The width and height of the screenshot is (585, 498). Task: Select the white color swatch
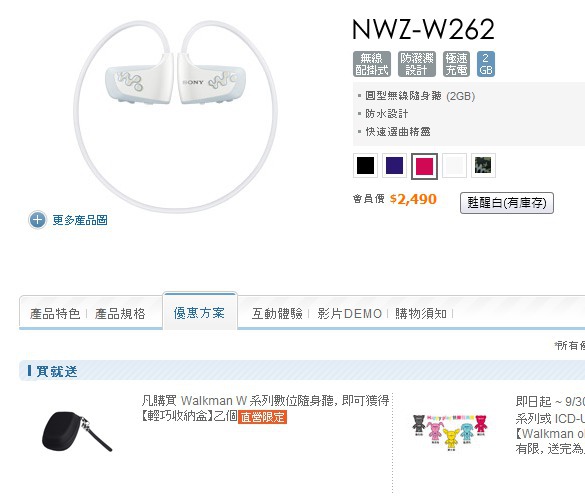[454, 165]
